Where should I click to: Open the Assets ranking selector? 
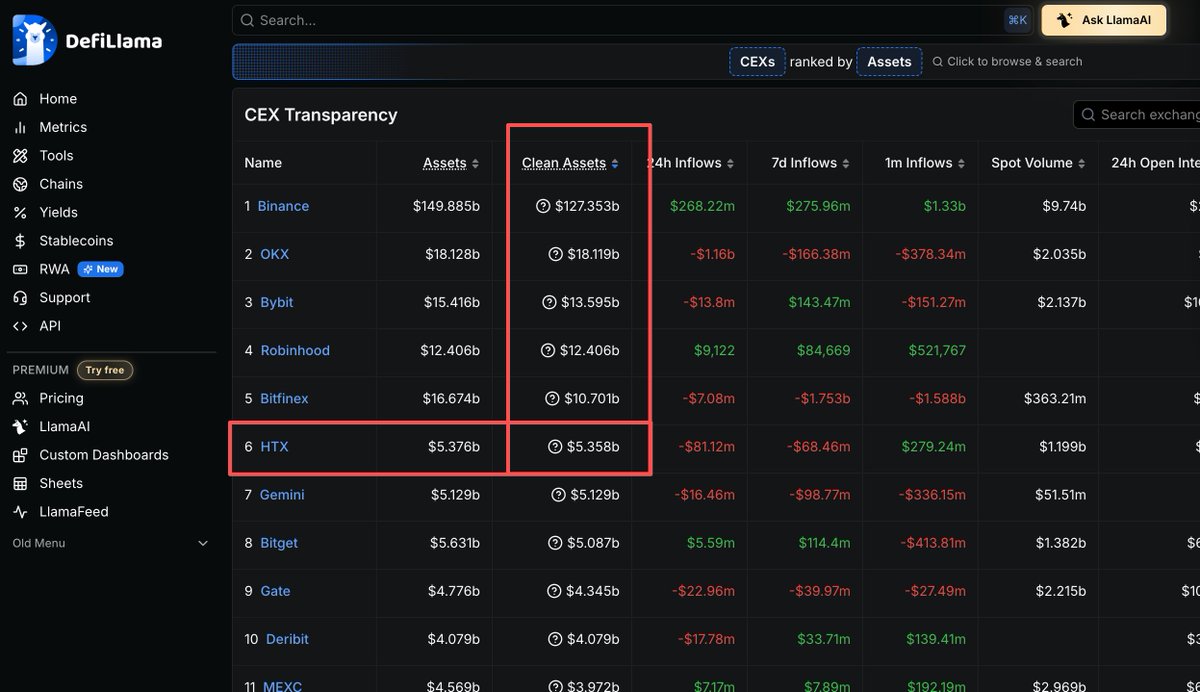(x=889, y=61)
